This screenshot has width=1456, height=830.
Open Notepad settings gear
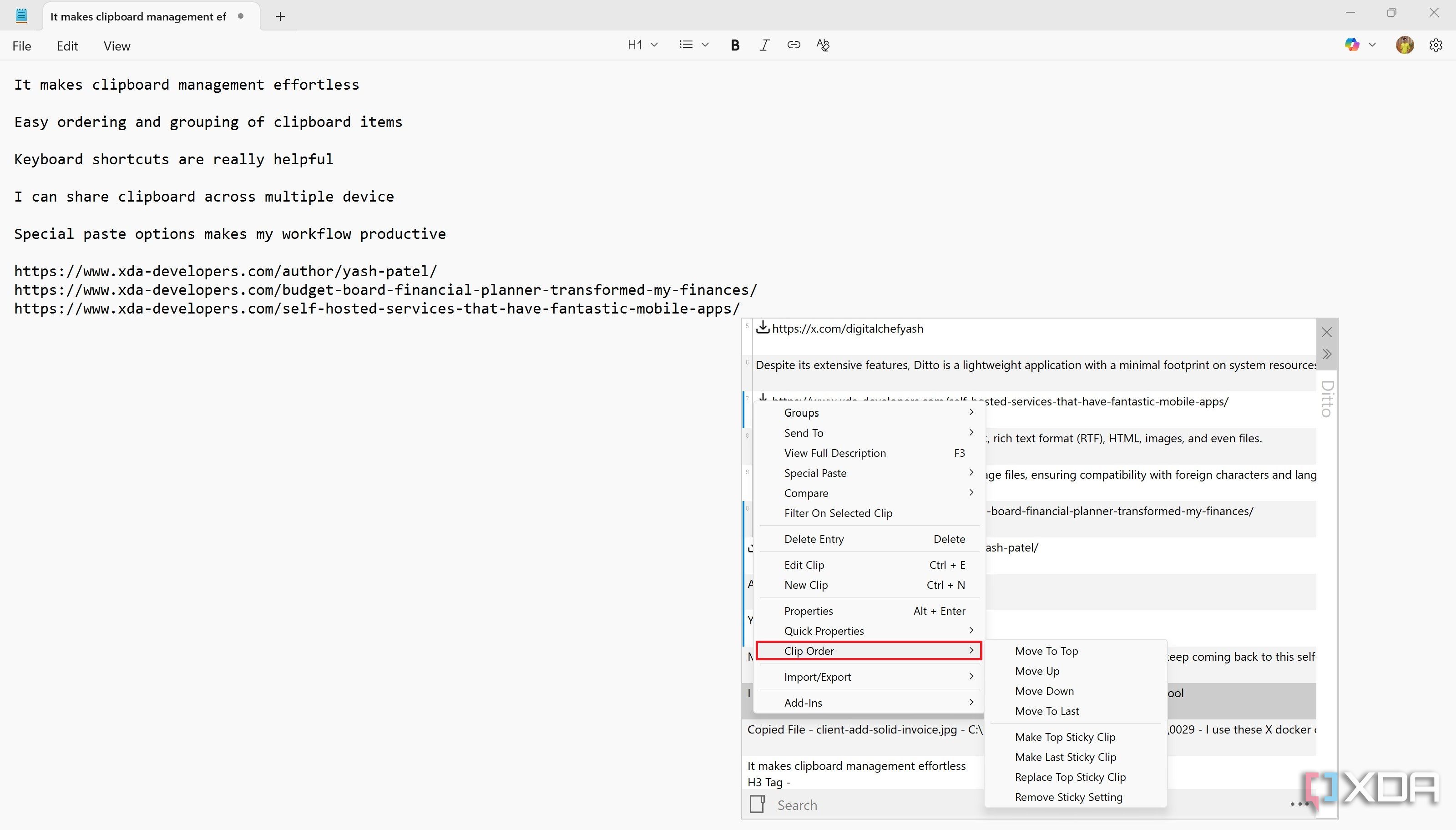point(1436,45)
